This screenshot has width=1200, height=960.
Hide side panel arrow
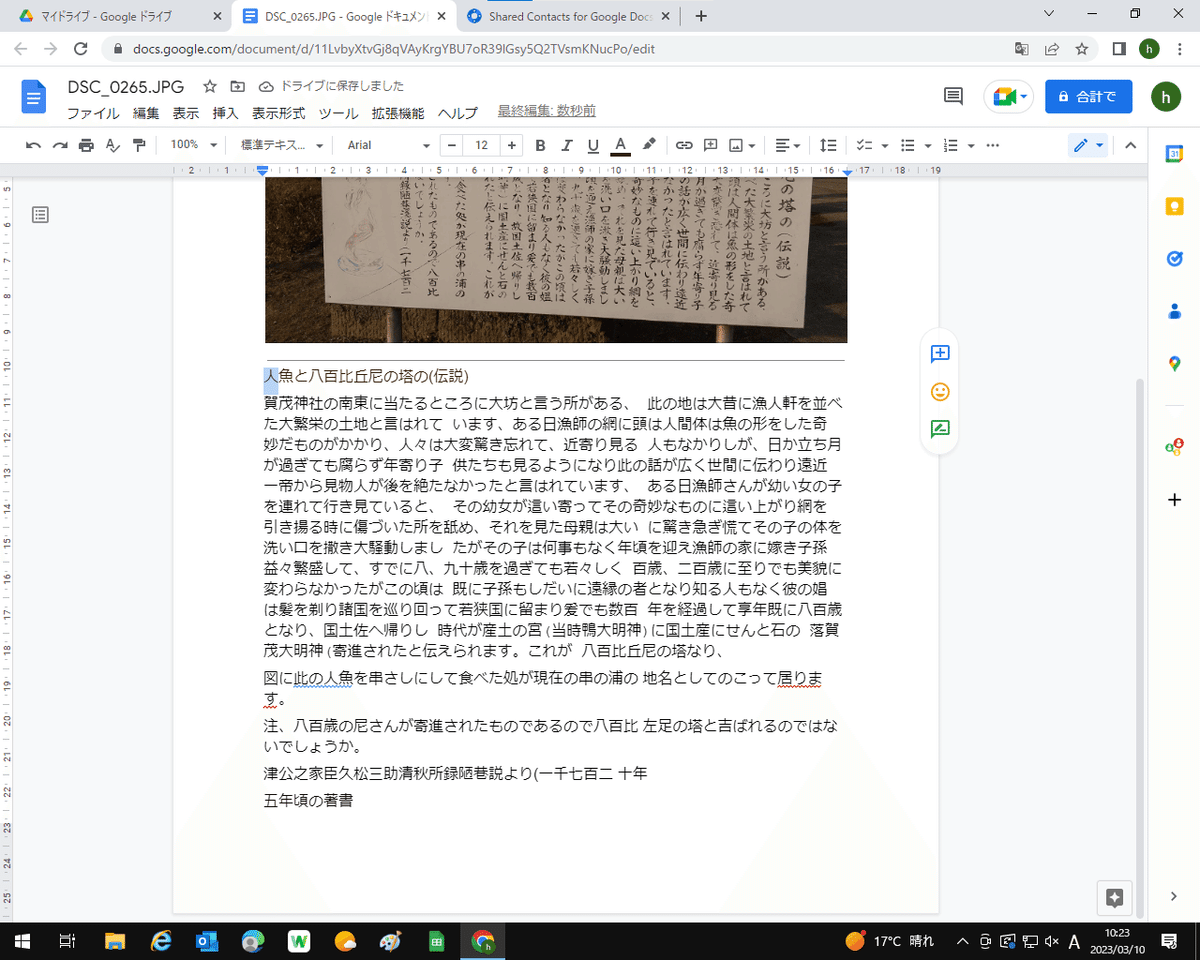click(x=1175, y=896)
